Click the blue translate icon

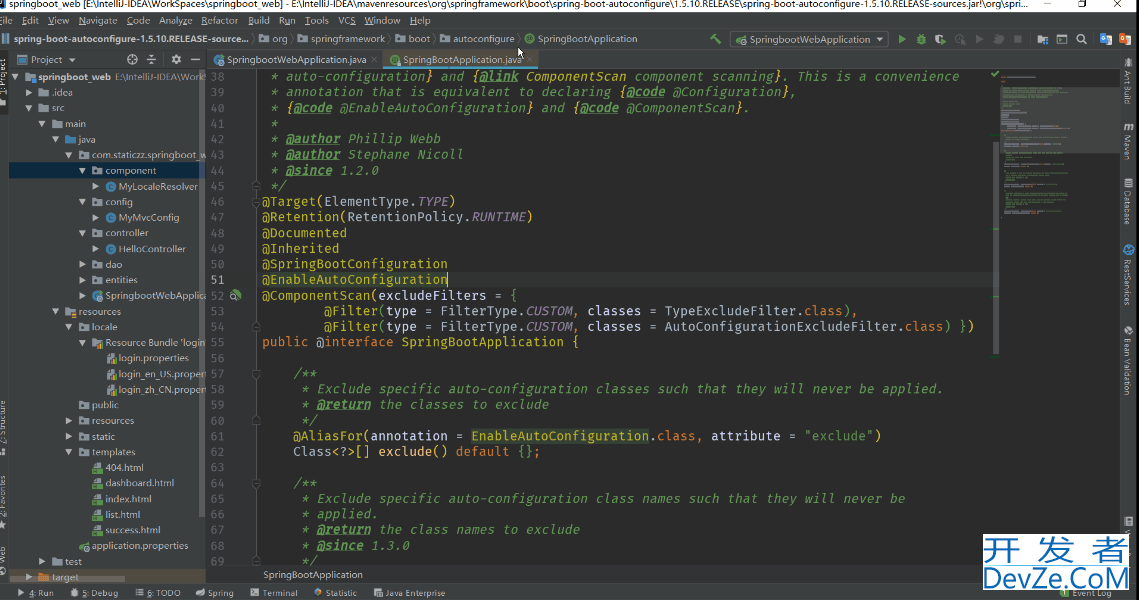coord(1106,39)
